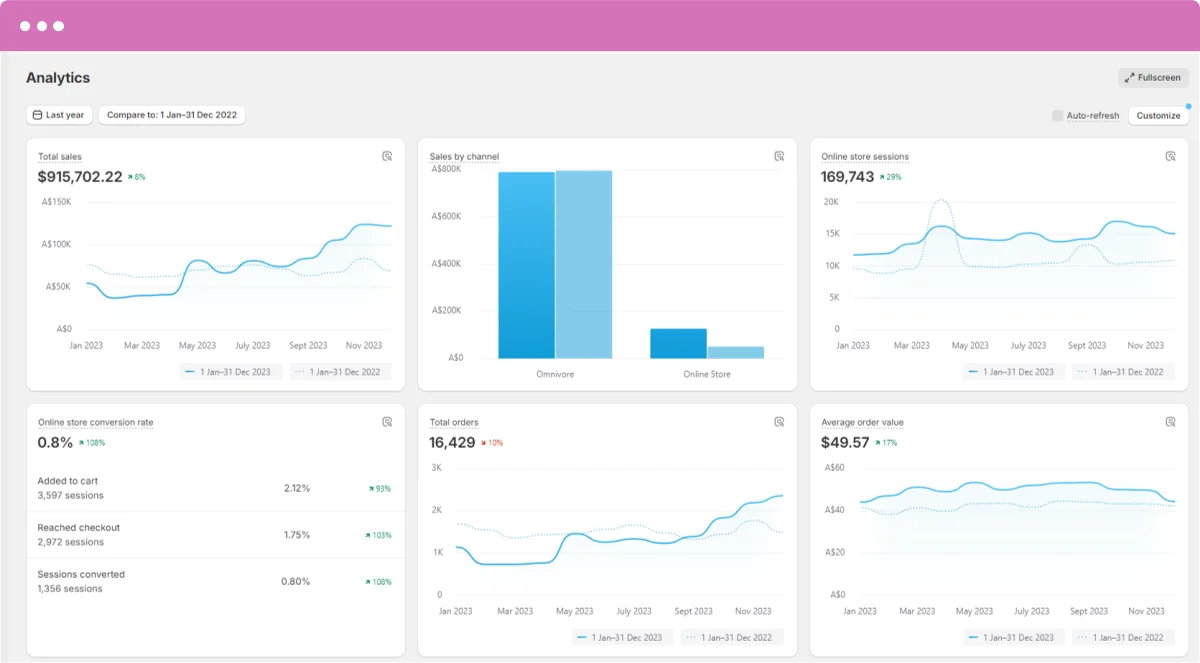Toggle the 2022 legend under Total orders
1200x663 pixels.
[731, 637]
